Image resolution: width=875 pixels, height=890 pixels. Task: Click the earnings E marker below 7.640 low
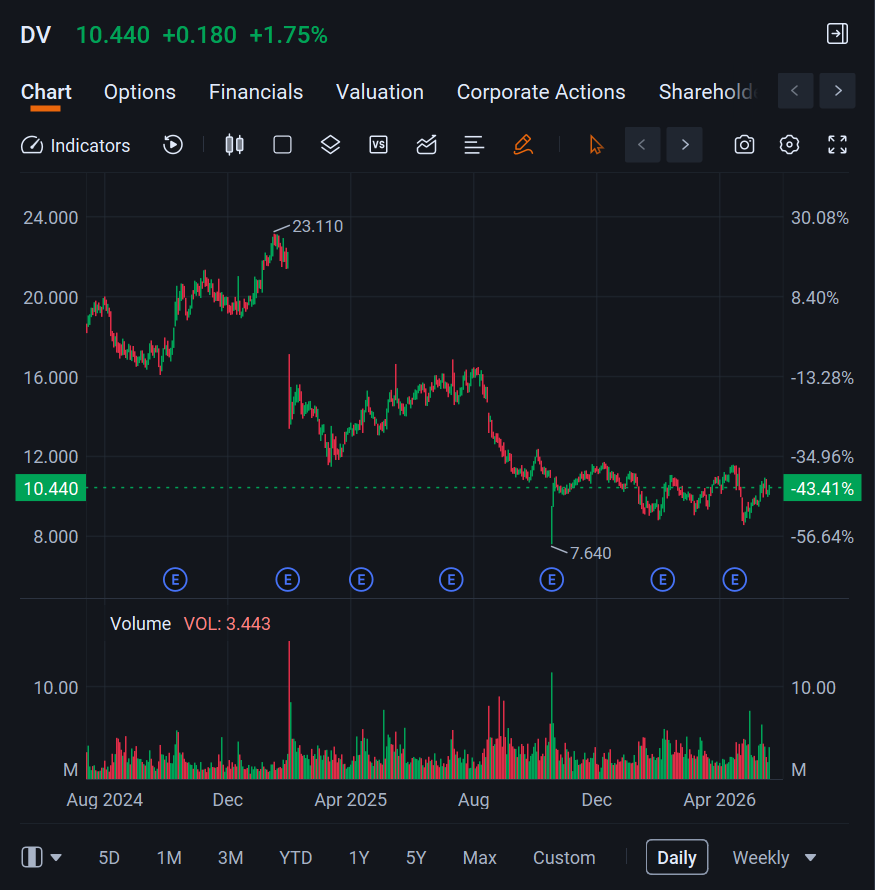(x=552, y=580)
